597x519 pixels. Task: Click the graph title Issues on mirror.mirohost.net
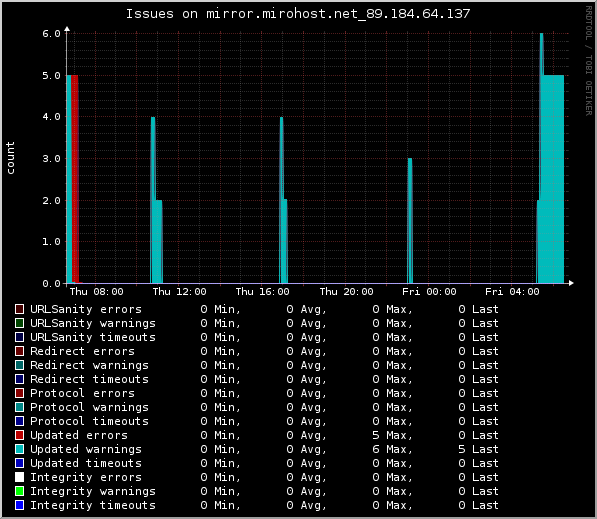click(x=298, y=14)
